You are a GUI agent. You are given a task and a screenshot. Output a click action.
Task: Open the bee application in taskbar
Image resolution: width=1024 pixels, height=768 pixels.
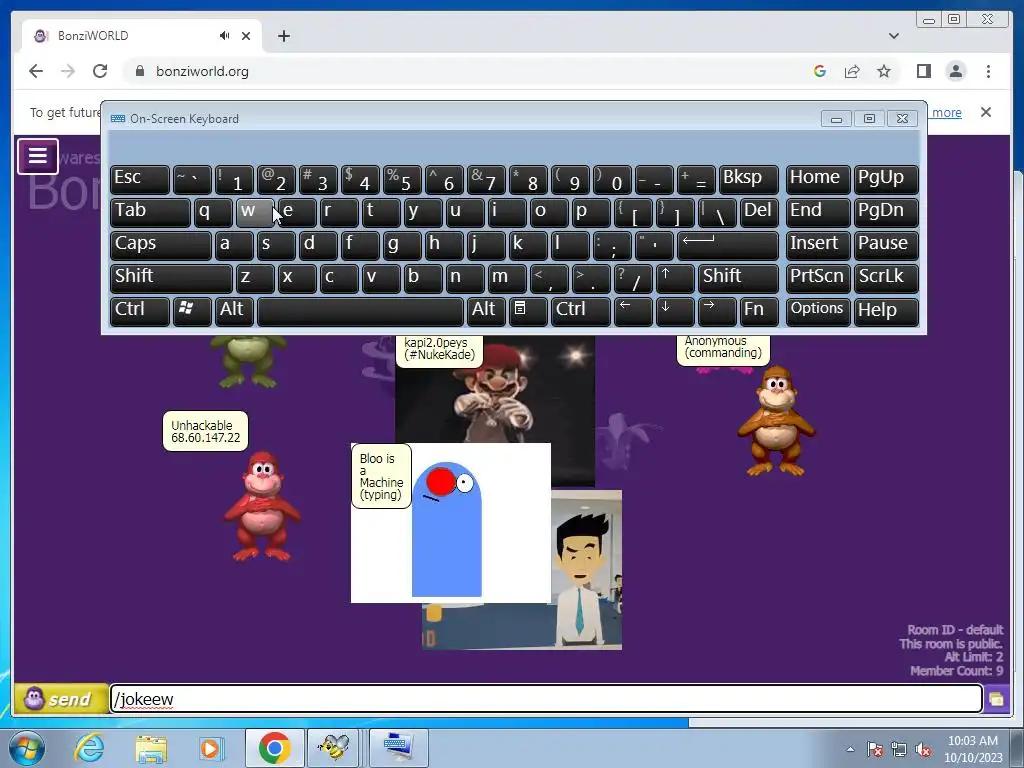(334, 748)
